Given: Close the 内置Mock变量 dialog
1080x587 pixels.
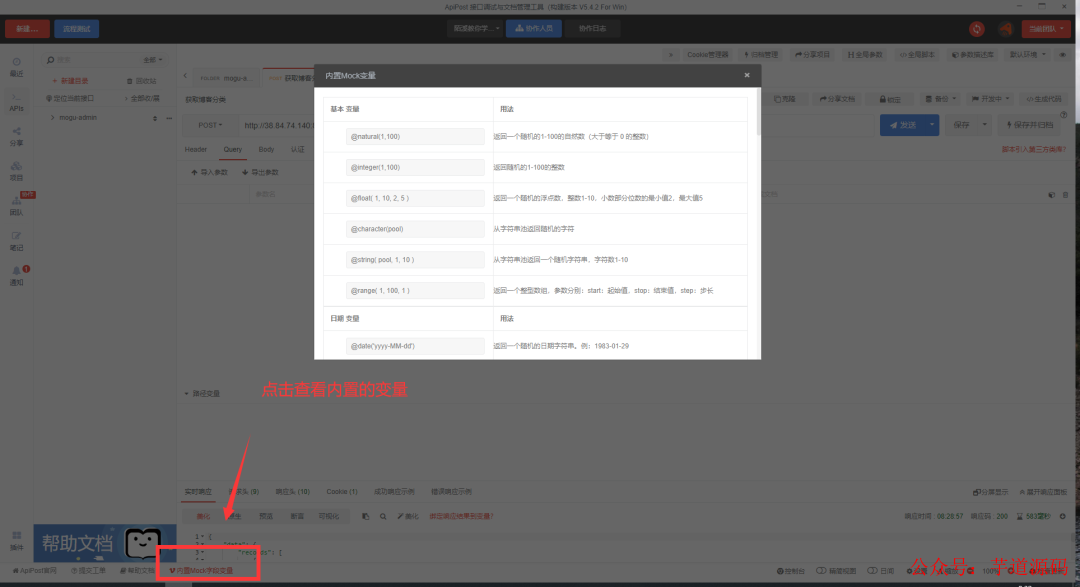Looking at the screenshot, I should point(747,75).
